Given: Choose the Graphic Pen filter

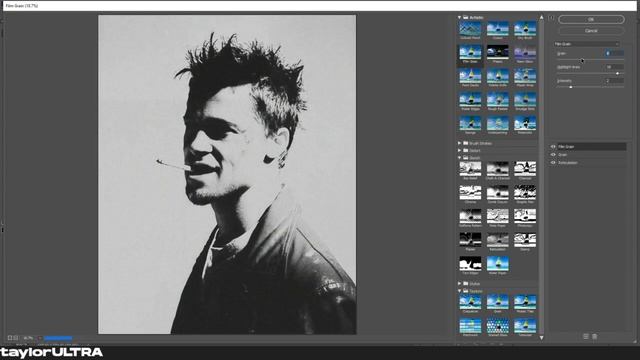Looking at the screenshot, I should click(525, 194).
